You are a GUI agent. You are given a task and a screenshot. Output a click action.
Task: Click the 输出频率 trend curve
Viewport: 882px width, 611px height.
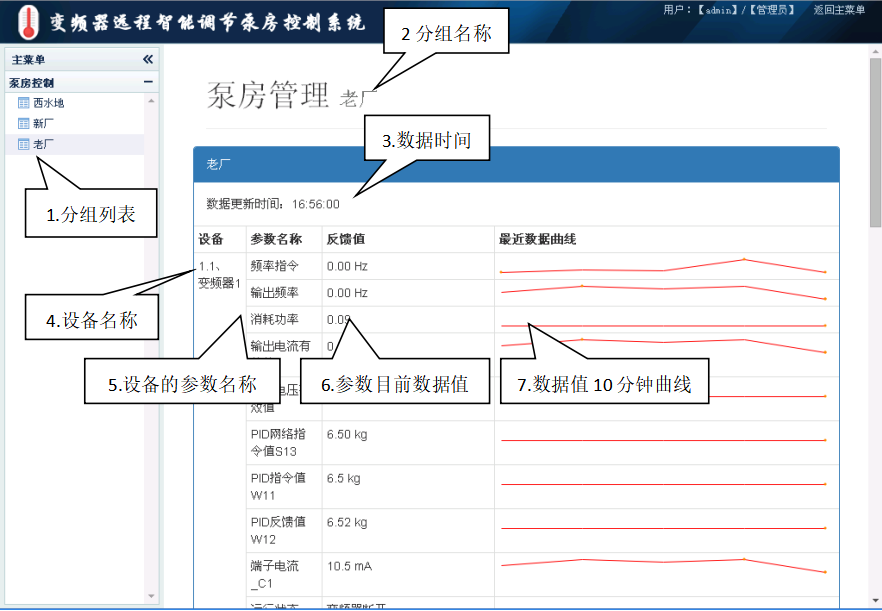(663, 292)
